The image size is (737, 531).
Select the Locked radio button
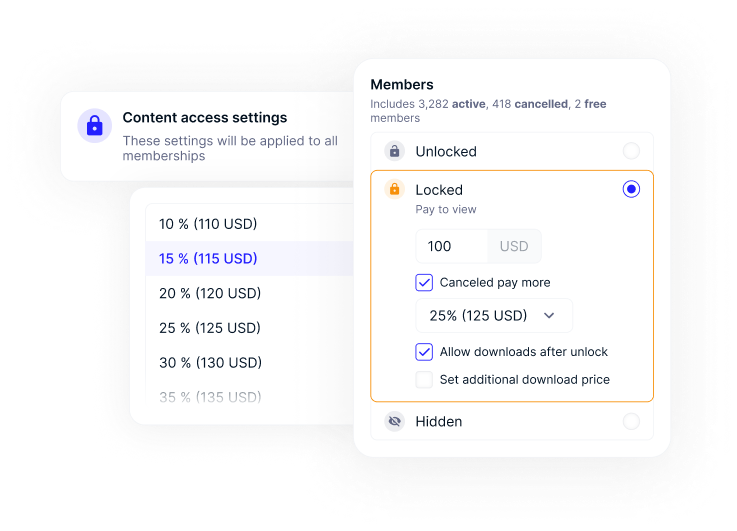pyautogui.click(x=631, y=189)
